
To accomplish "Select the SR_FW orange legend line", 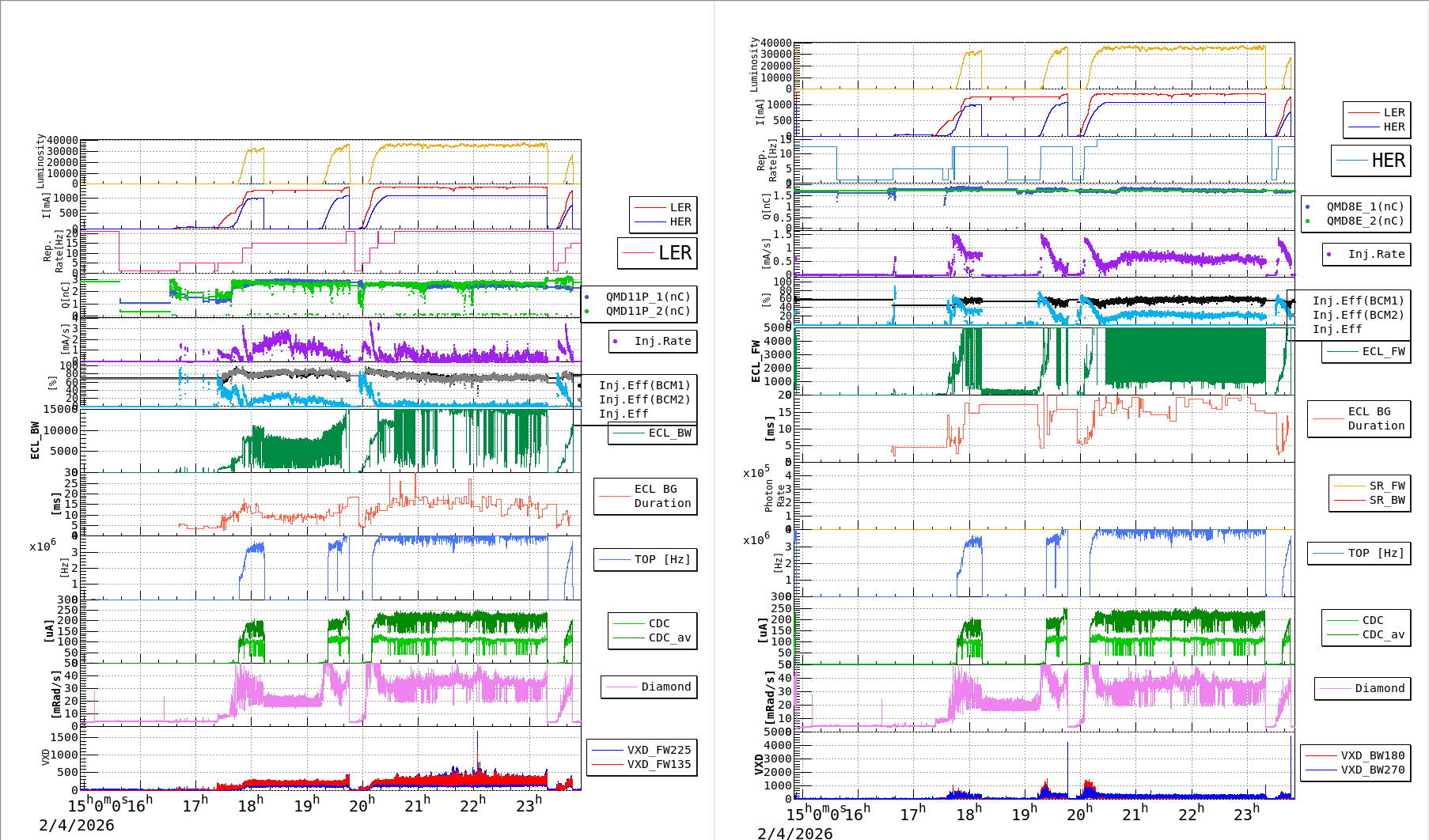I will click(x=1349, y=486).
